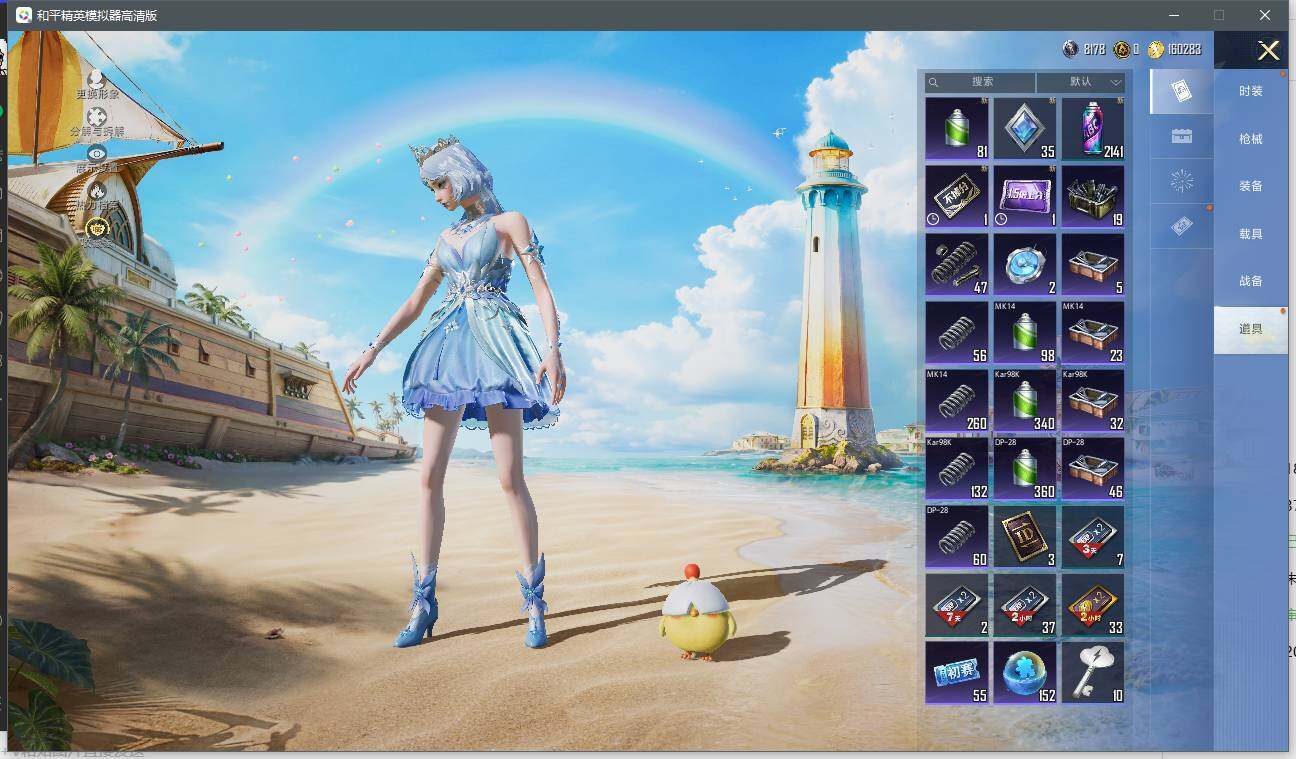Image resolution: width=1296 pixels, height=759 pixels.
Task: Select the Kar98K spring item 132
Action: [x=957, y=469]
